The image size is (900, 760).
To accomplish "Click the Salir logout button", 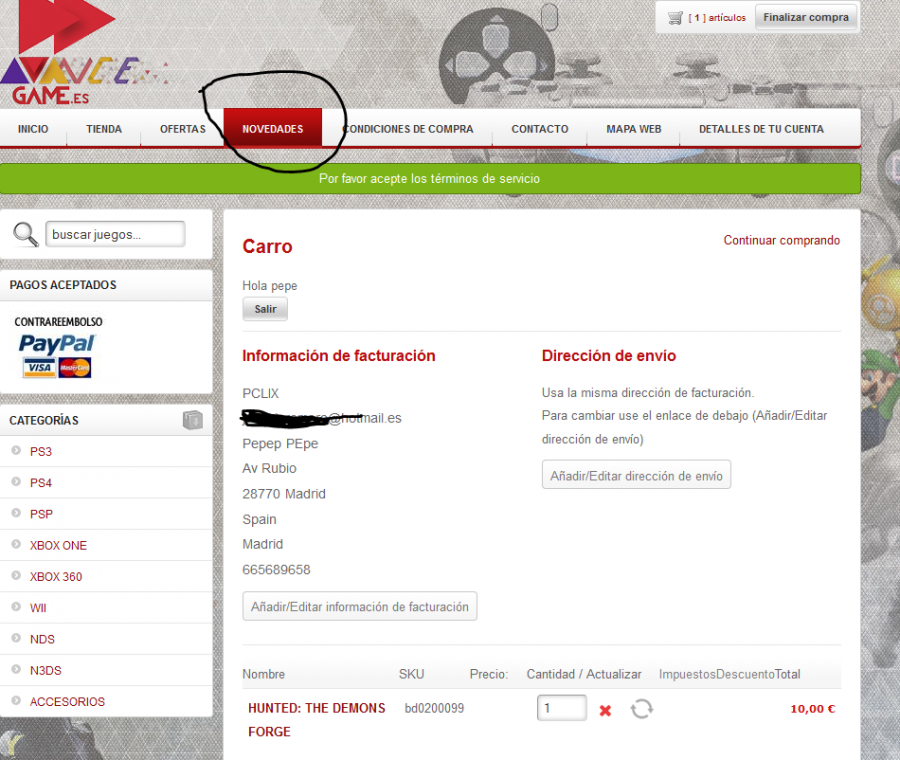I will pyautogui.click(x=265, y=309).
